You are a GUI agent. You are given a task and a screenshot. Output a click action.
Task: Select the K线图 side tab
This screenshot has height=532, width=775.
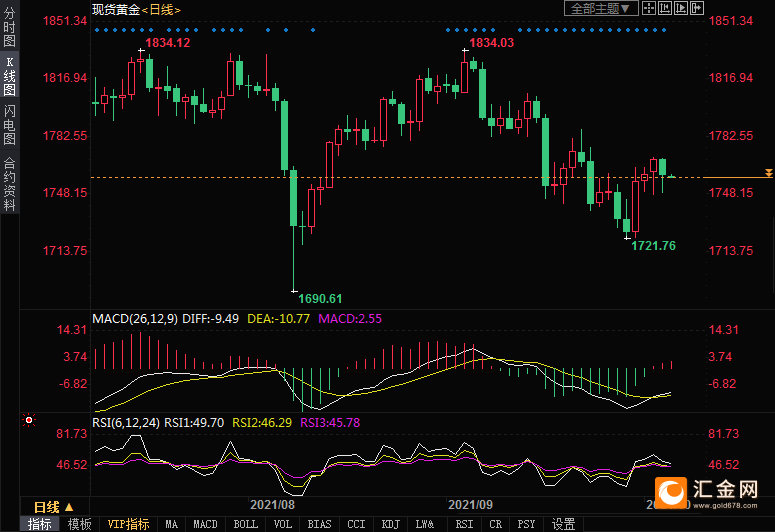9,76
